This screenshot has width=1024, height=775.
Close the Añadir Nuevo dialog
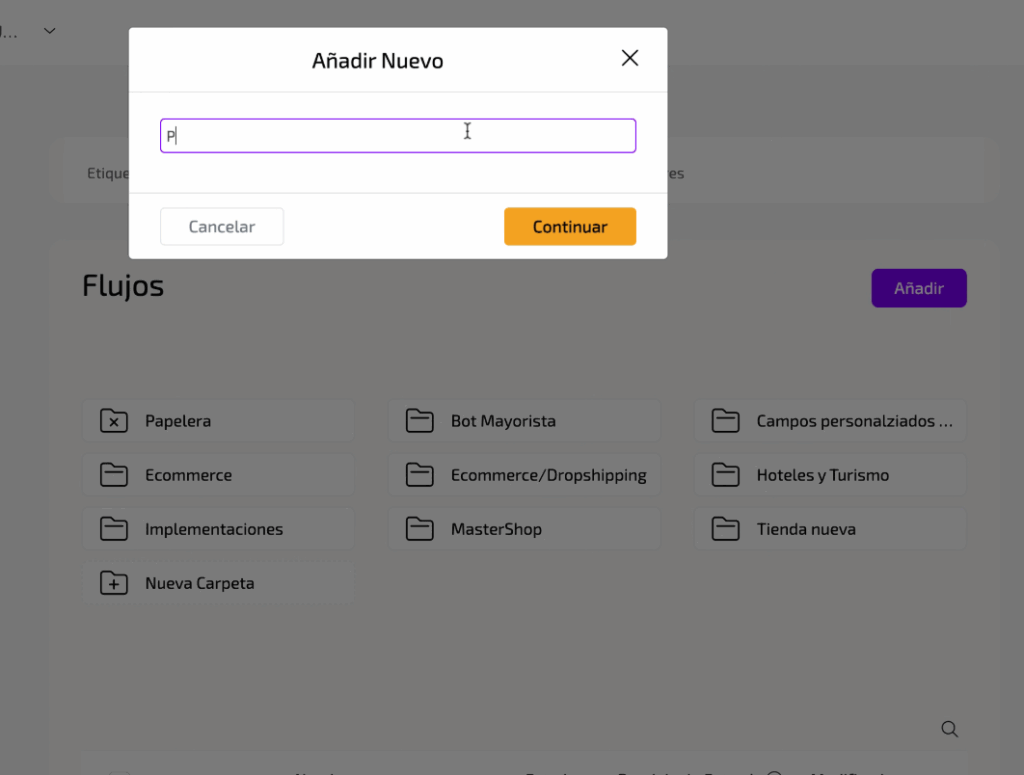[630, 58]
